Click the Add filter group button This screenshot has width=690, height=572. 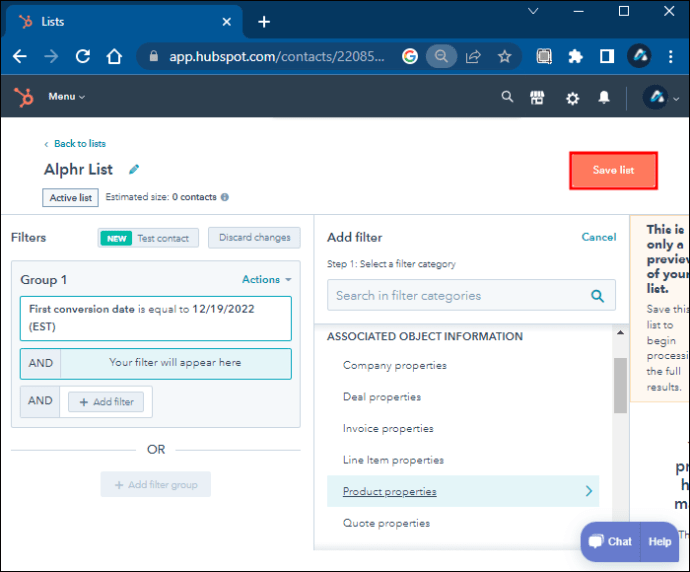(156, 484)
